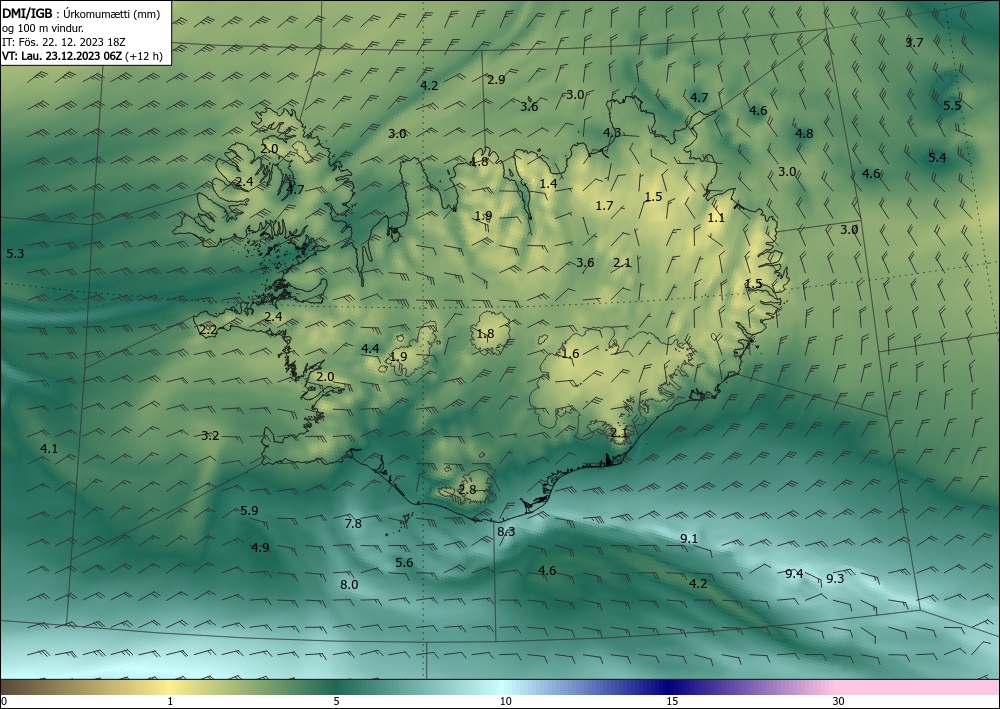Click the 30 label on the color scale
The width and height of the screenshot is (1000, 709).
click(x=839, y=702)
